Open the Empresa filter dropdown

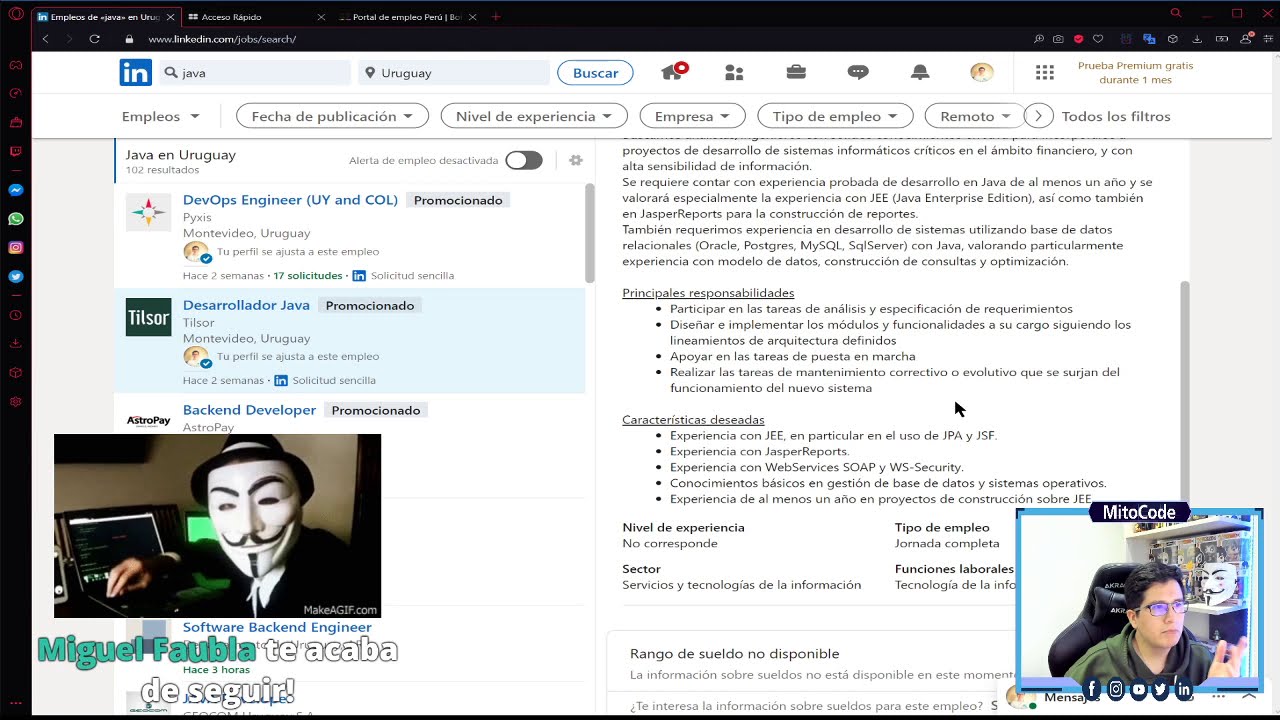click(x=692, y=116)
